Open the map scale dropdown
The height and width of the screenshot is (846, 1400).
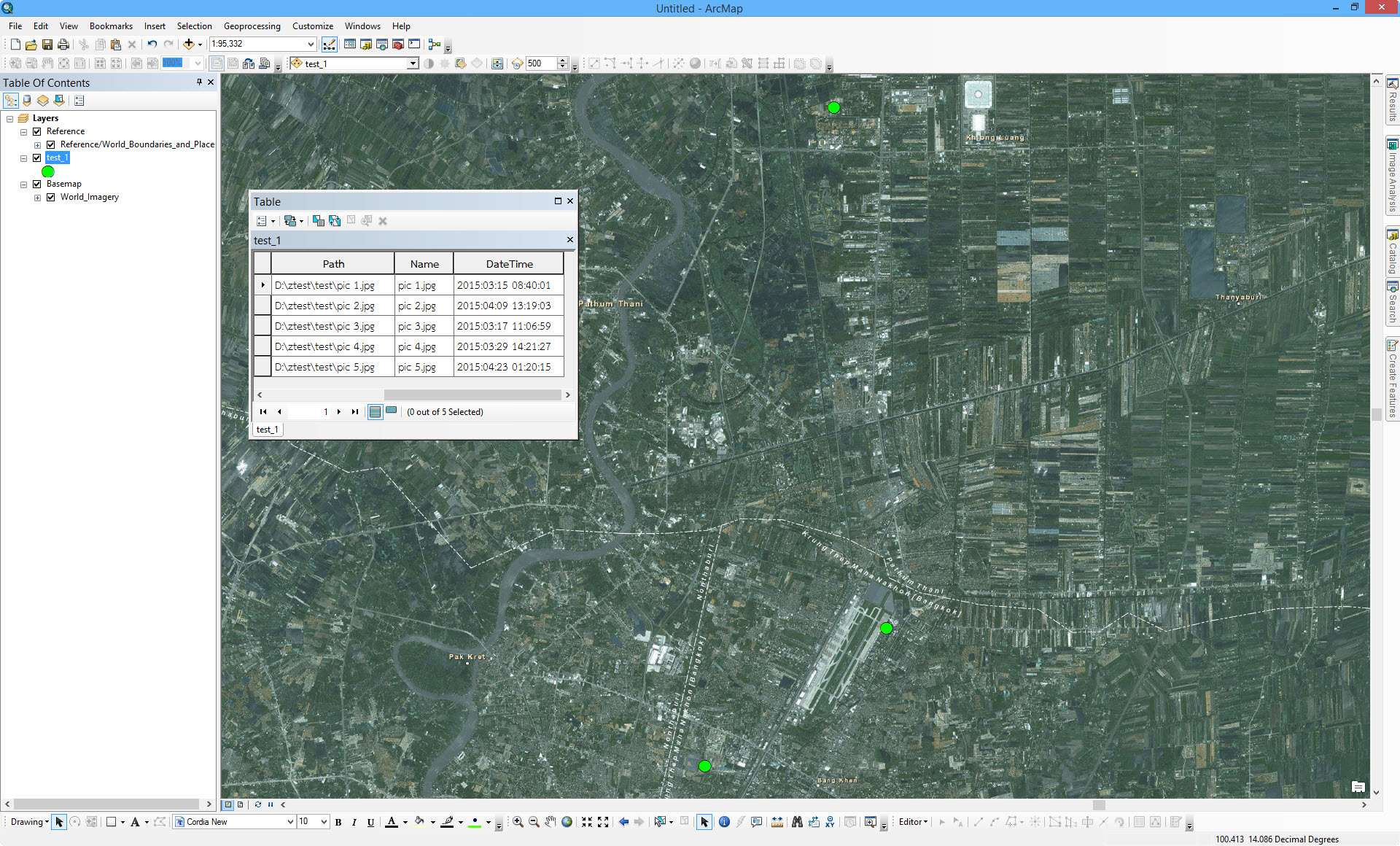pyautogui.click(x=311, y=44)
